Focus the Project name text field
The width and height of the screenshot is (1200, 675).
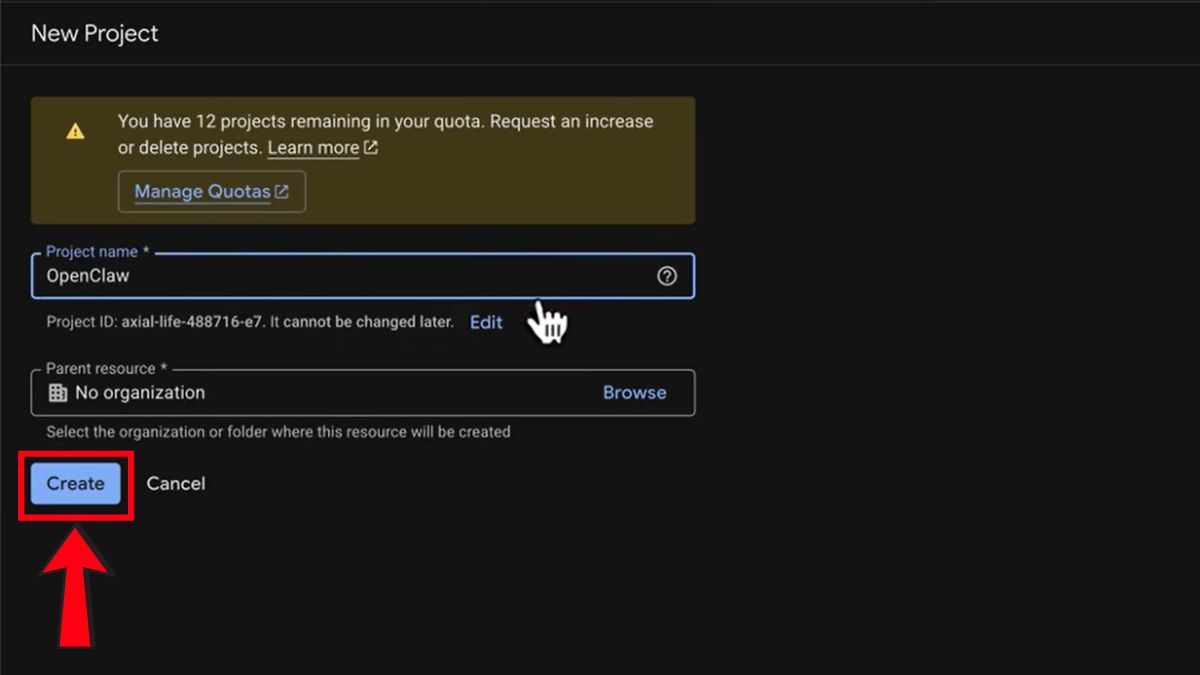point(340,276)
